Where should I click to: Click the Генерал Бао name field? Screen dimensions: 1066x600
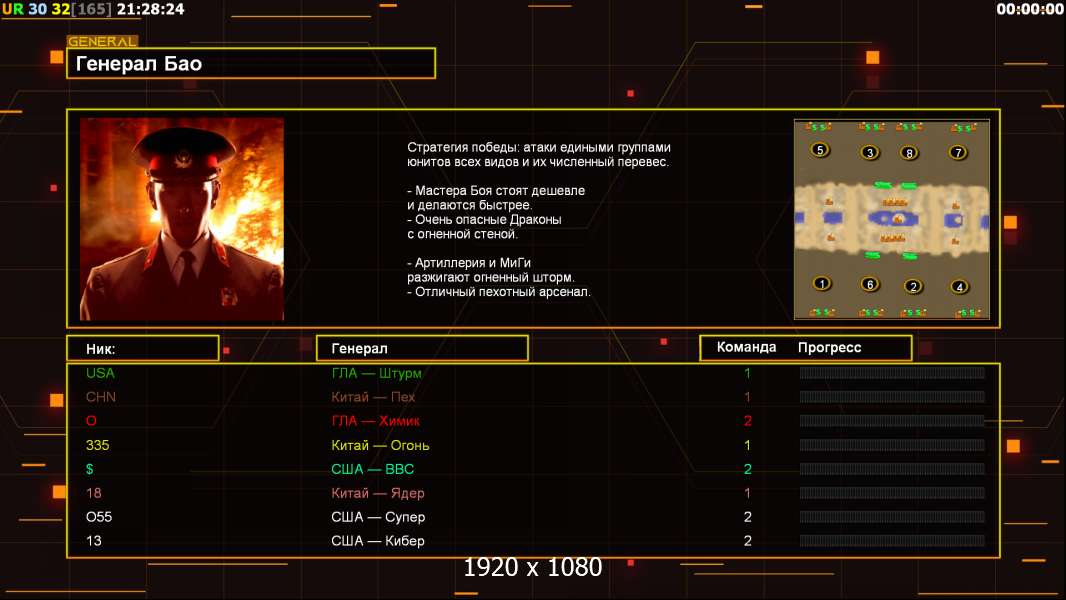click(251, 63)
